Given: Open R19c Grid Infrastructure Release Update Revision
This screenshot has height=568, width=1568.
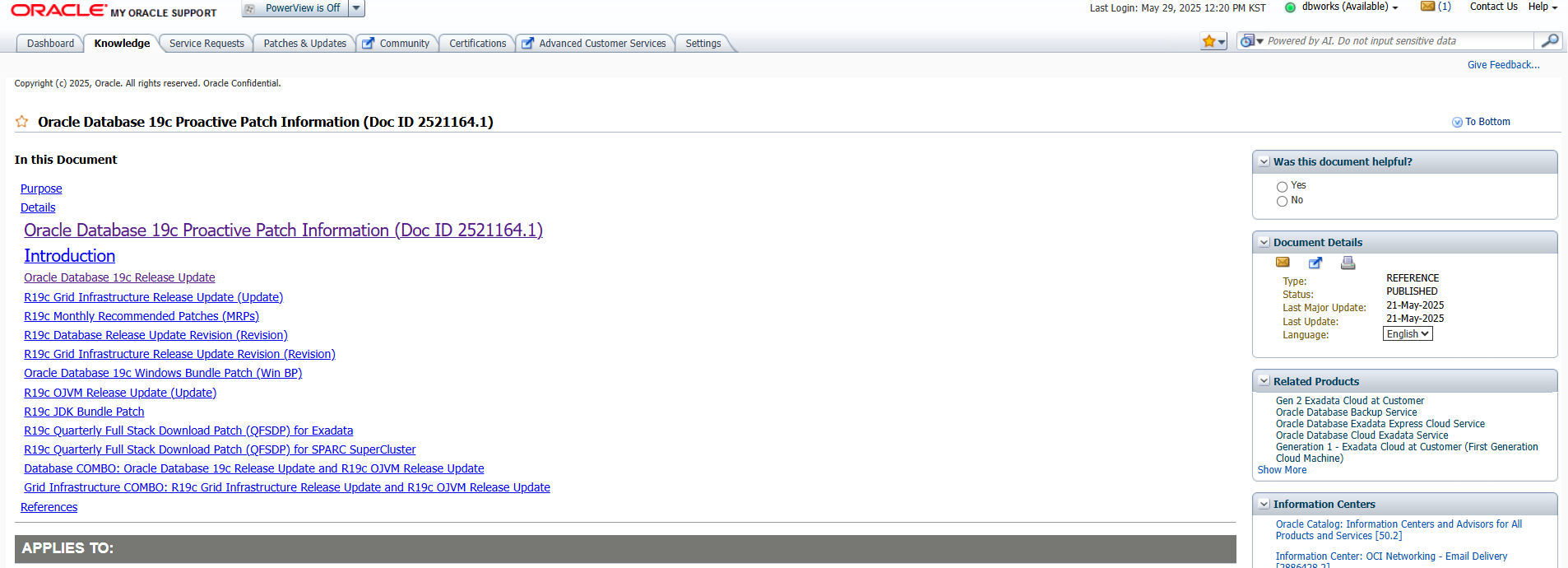Looking at the screenshot, I should [179, 354].
